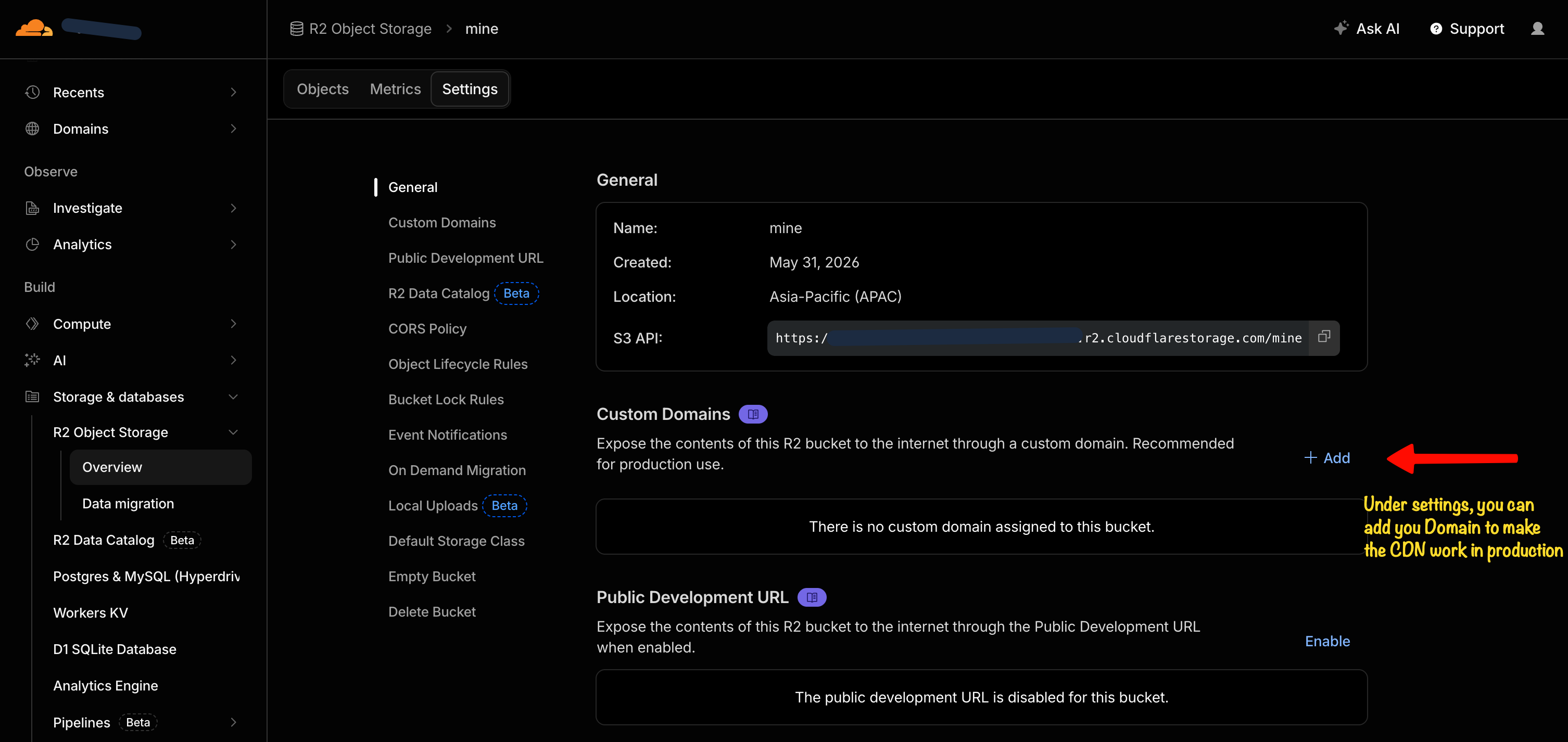Click the Asia-Pacific (APAC) location value
Viewport: 1568px width, 742px height.
(x=835, y=296)
